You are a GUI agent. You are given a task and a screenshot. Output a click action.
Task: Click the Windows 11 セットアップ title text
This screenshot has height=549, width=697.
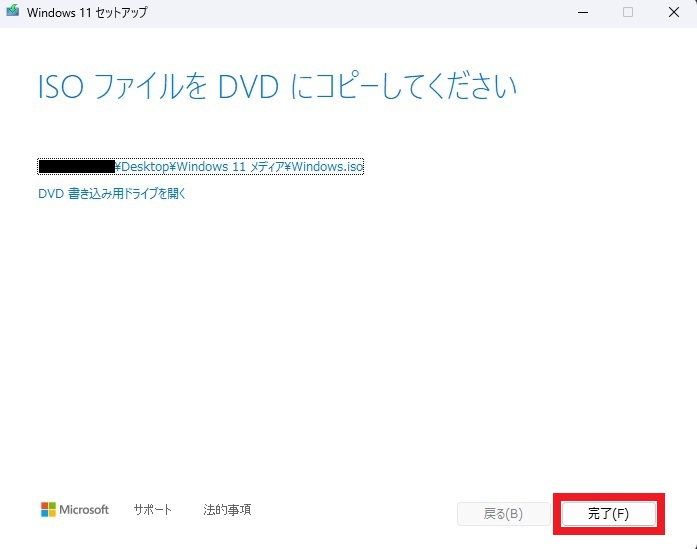[x=87, y=12]
